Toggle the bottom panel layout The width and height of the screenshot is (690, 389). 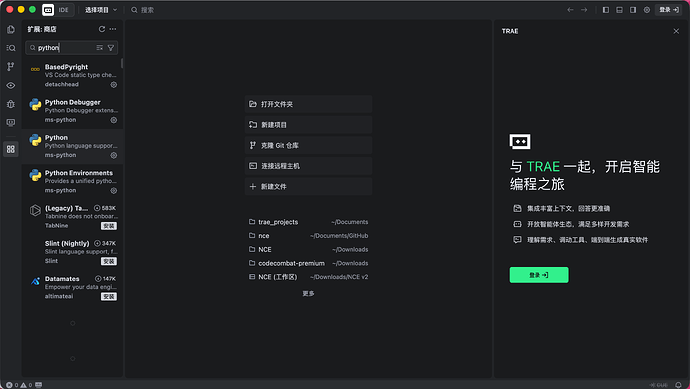620,10
